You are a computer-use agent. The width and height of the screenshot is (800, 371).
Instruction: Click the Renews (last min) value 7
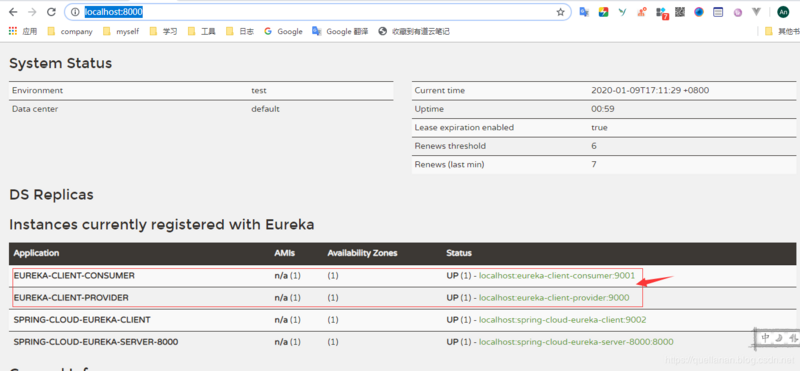594,164
